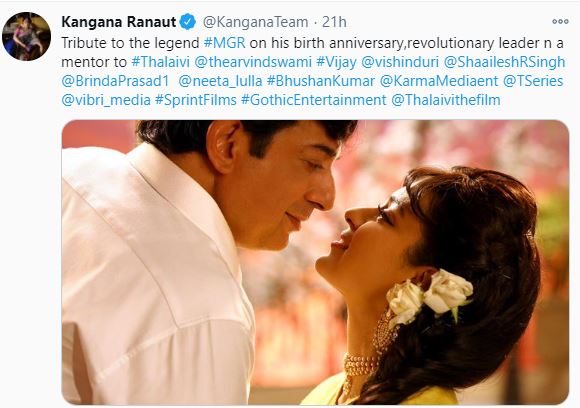Click the 21h timestamp
This screenshot has width=580, height=408.
tap(334, 22)
